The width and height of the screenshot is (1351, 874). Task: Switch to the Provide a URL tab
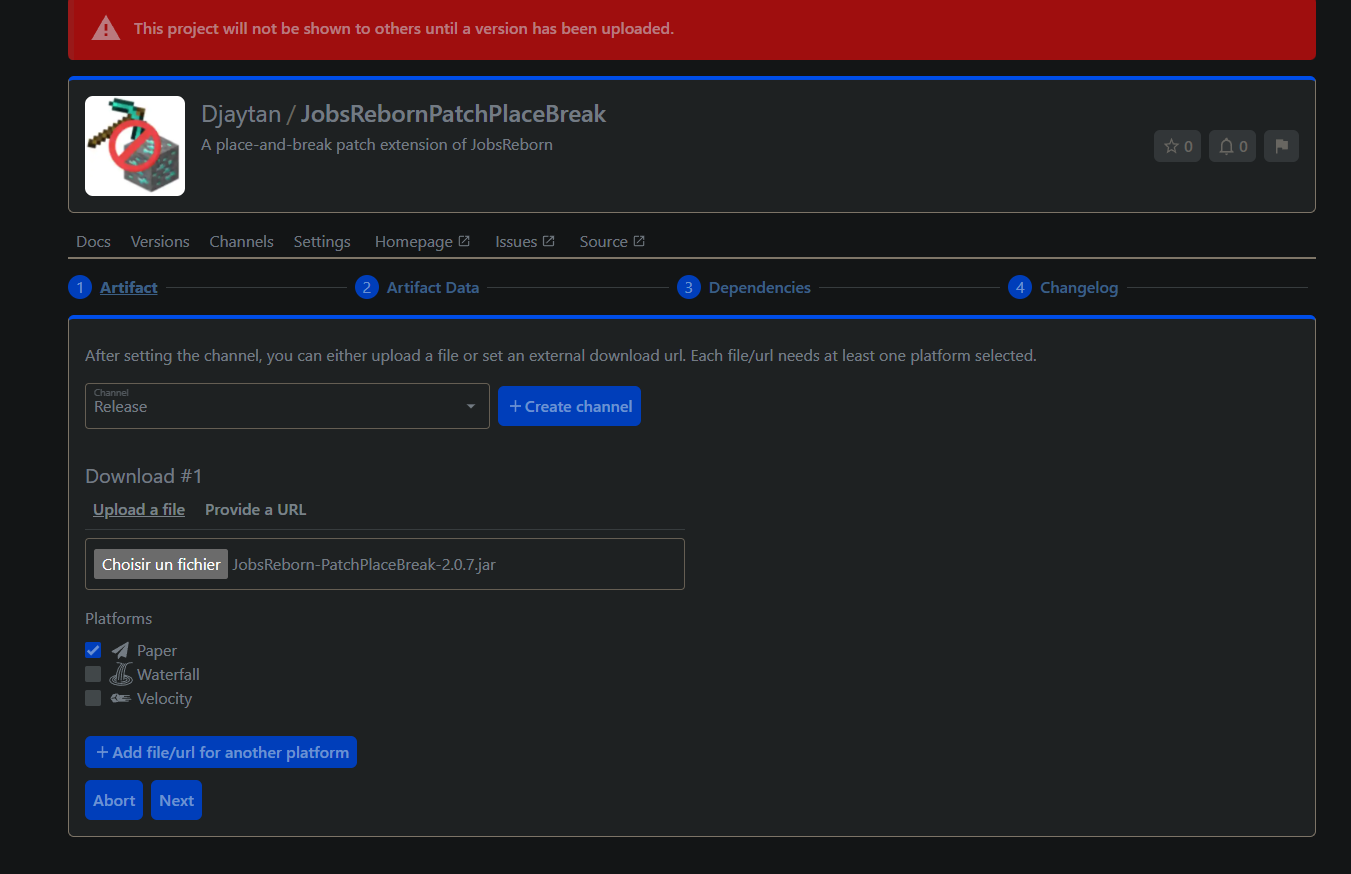click(x=255, y=509)
